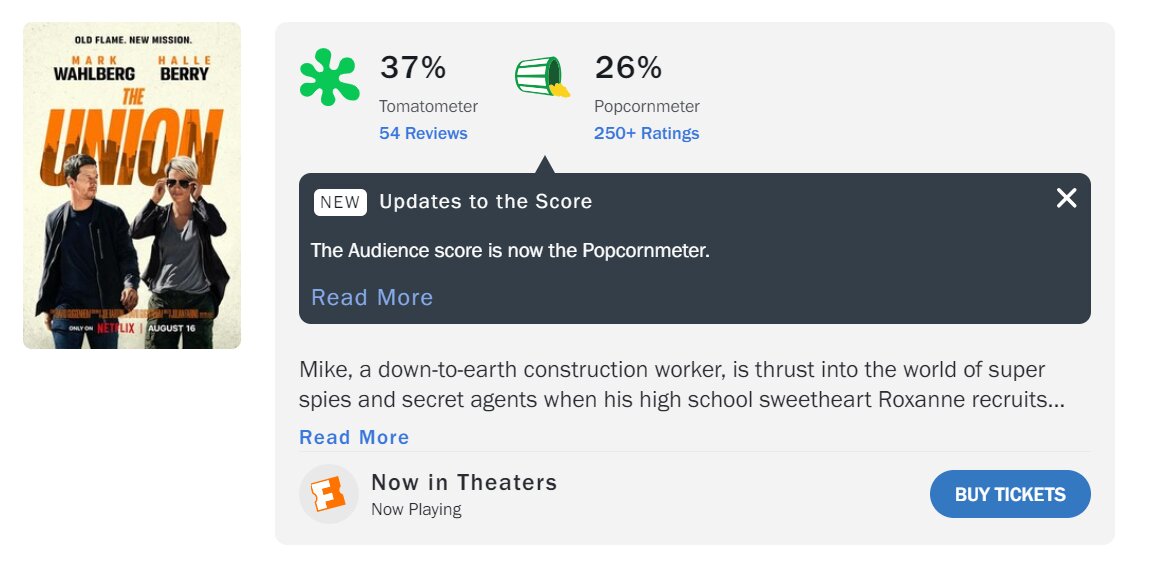
Task: Click the 37% Tomatometer score
Action: point(412,68)
